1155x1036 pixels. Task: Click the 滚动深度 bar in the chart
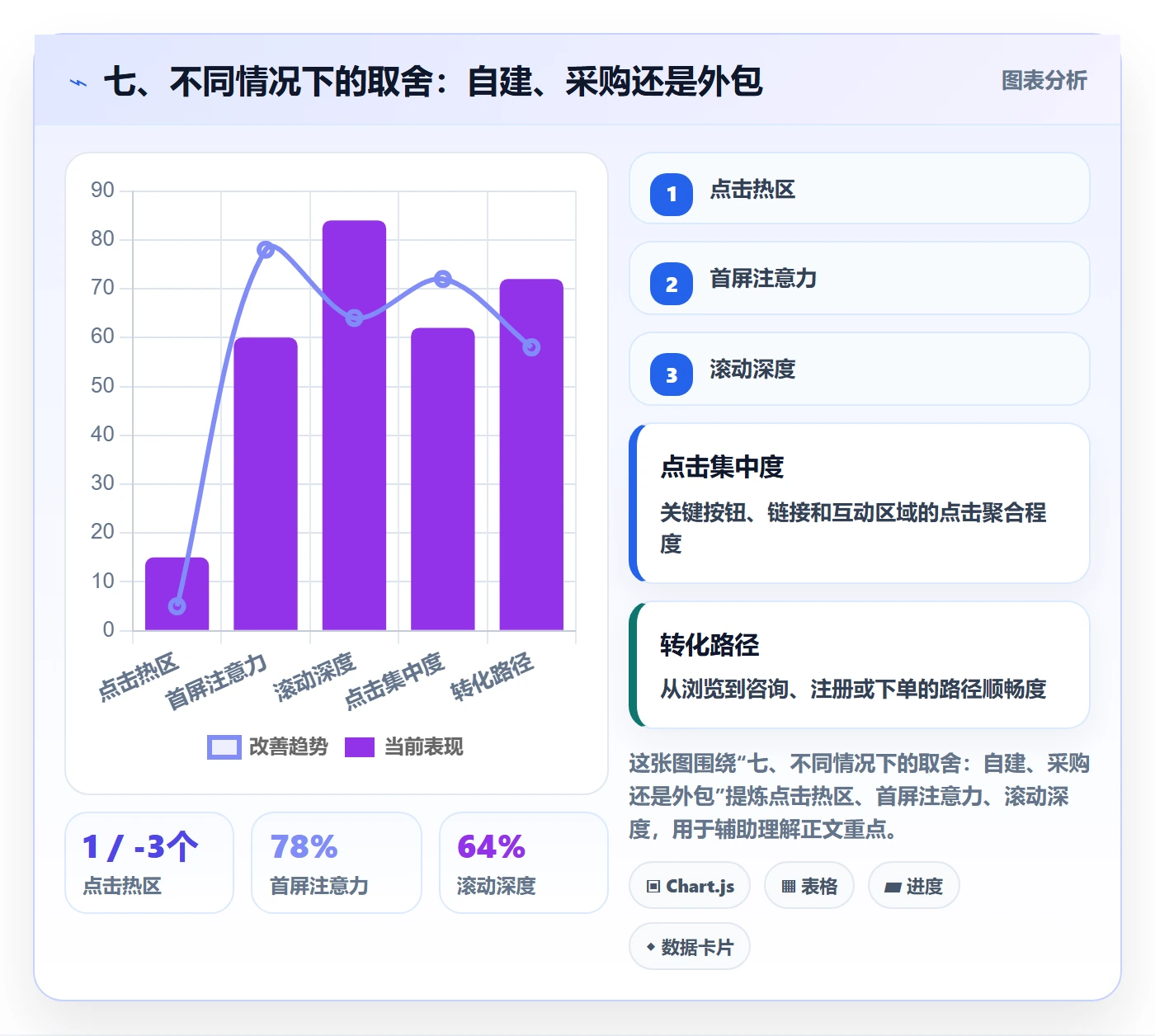(354, 426)
